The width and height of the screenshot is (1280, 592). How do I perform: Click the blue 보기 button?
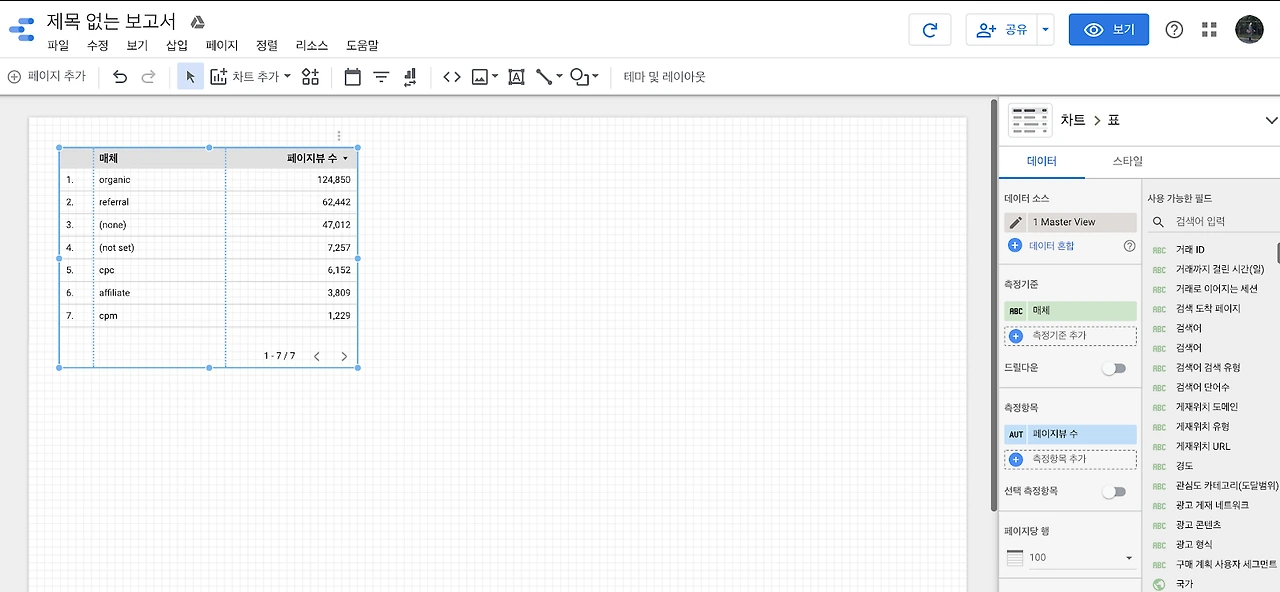click(1109, 30)
